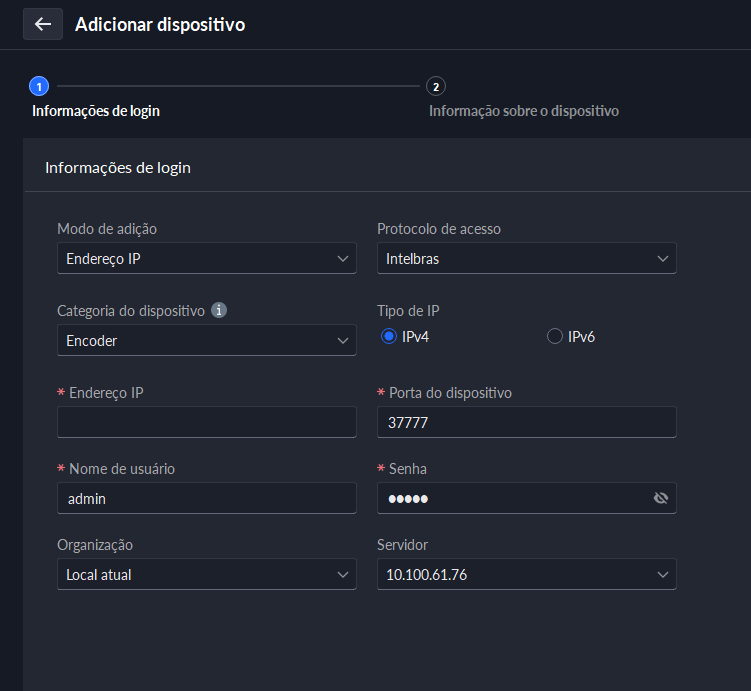Screen dimensions: 751x691
Task: Expand the Protocolo de acesso dropdown
Action: [x=526, y=258]
